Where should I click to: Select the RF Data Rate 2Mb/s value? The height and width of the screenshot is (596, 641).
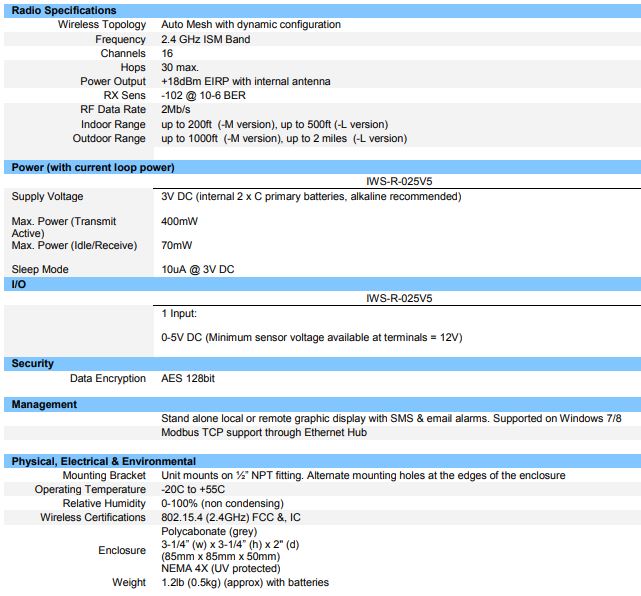[177, 110]
